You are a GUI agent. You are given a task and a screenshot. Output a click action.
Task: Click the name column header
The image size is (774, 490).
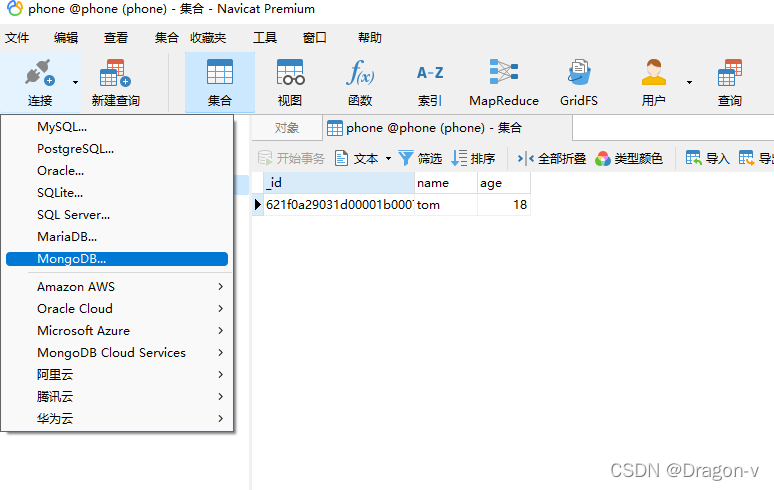446,183
